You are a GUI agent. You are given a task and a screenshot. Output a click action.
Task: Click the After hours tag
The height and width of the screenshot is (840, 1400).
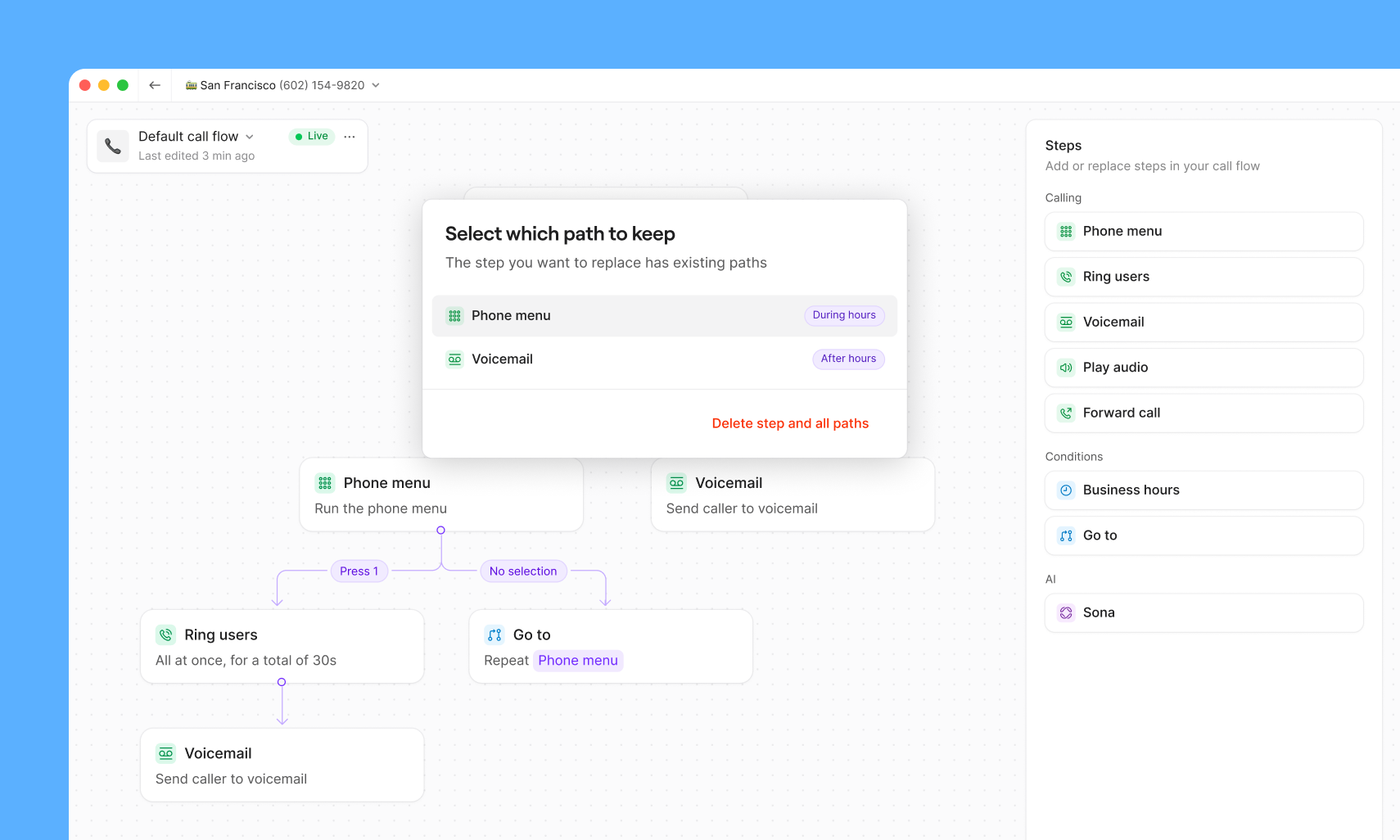tap(848, 359)
